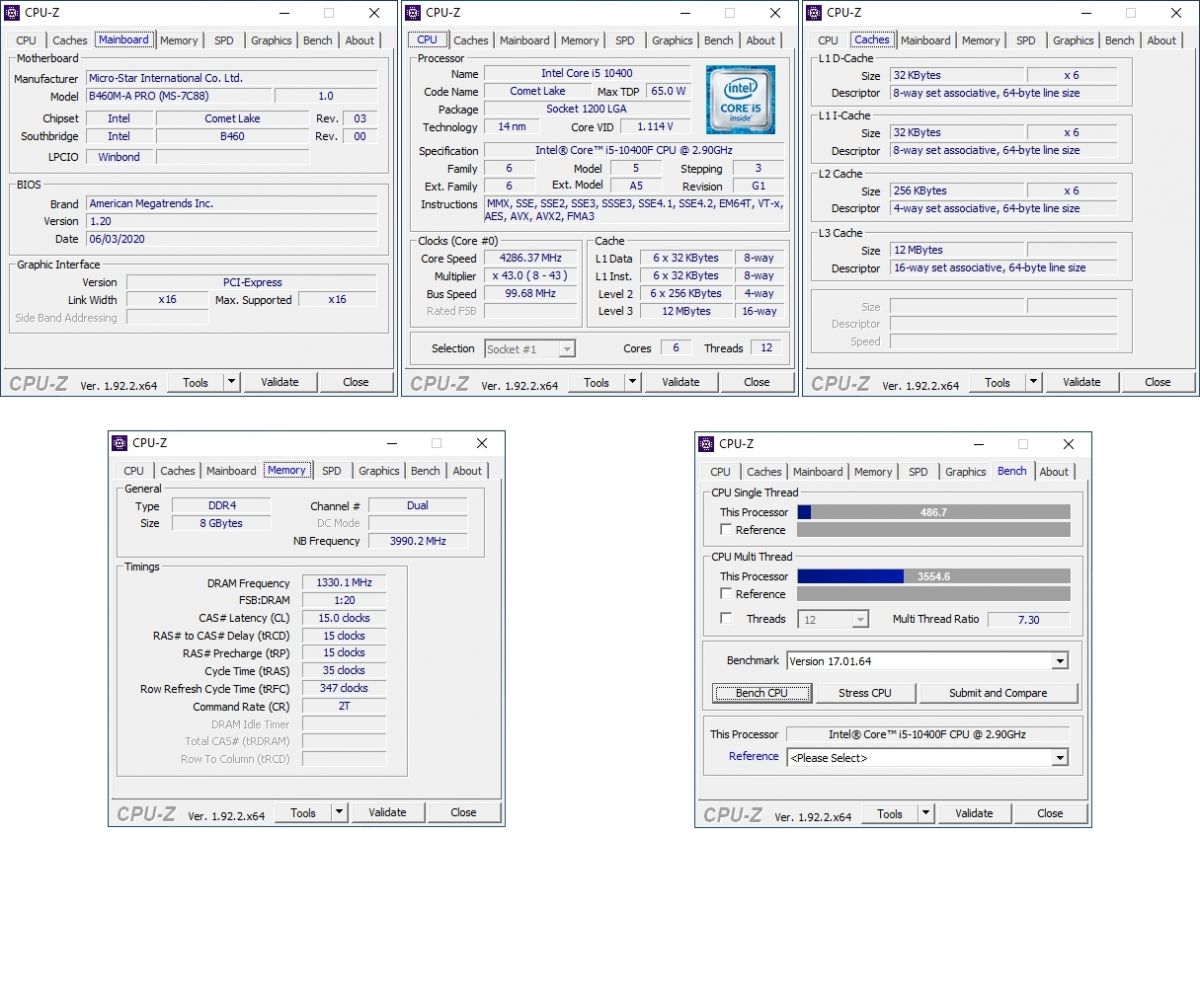Click the Intel Core i5 logo badge

pos(742,100)
